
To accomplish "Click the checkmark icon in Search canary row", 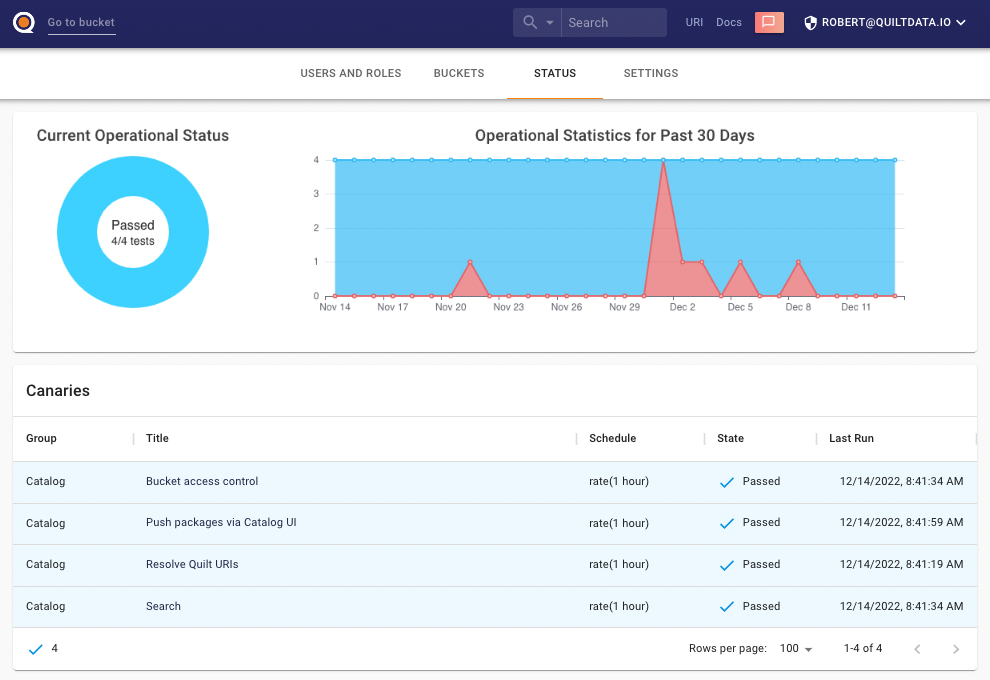I will click(727, 607).
